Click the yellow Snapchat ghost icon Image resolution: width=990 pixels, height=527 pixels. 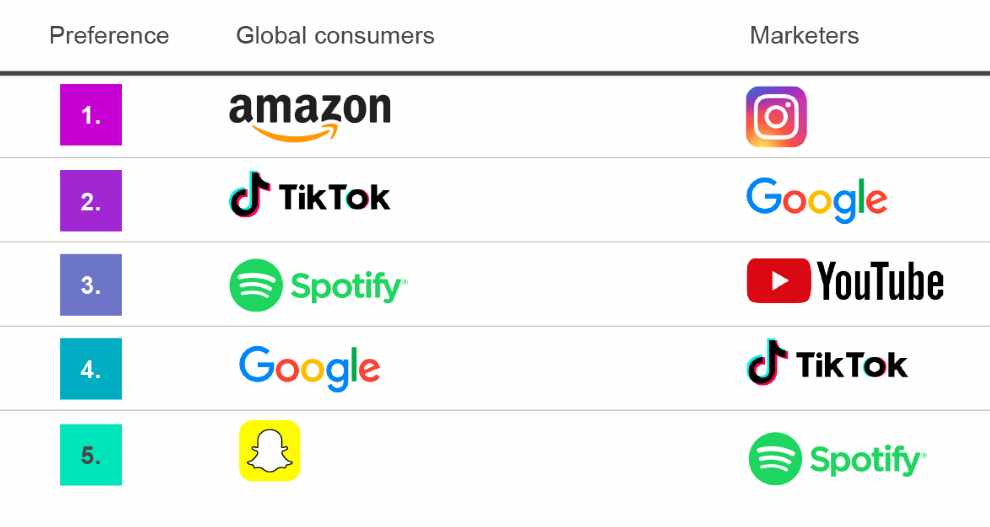pos(270,451)
